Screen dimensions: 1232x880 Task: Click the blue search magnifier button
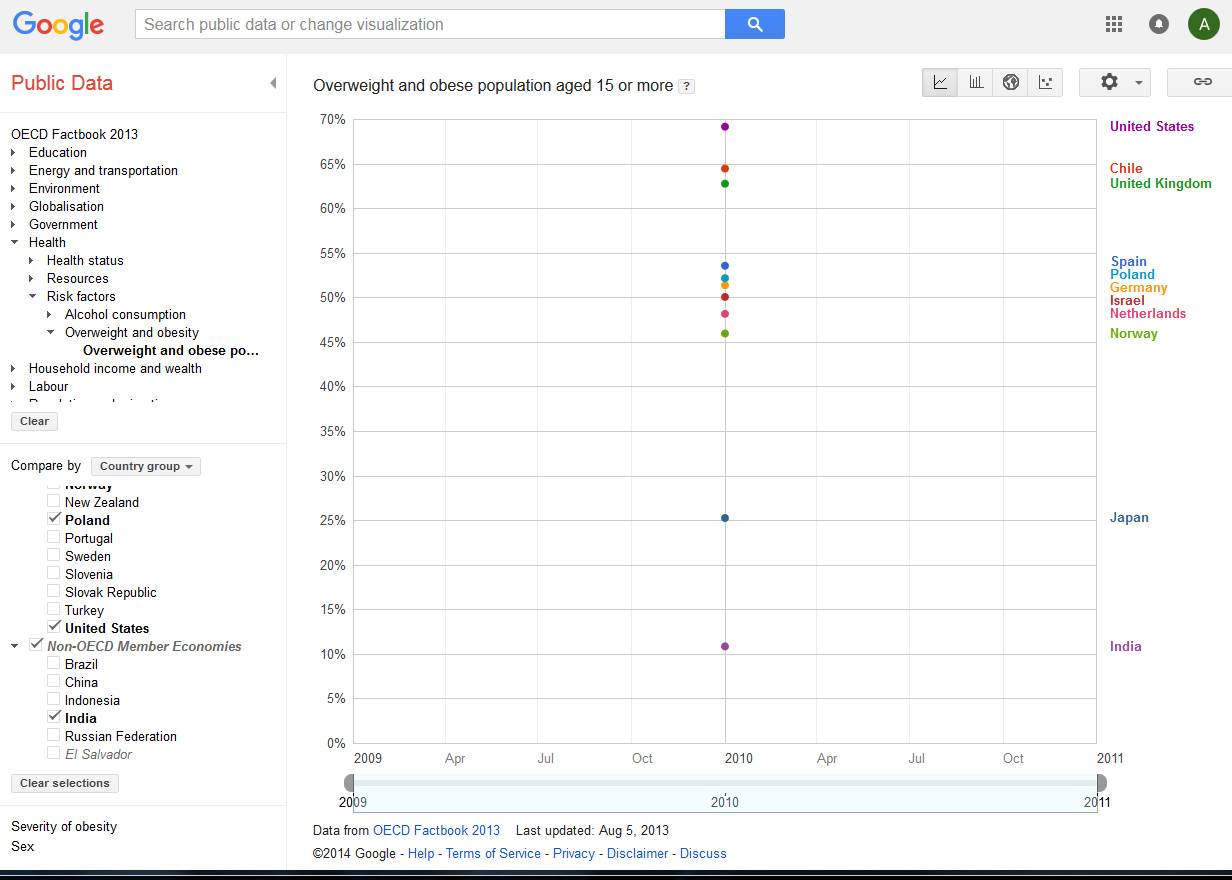click(755, 24)
